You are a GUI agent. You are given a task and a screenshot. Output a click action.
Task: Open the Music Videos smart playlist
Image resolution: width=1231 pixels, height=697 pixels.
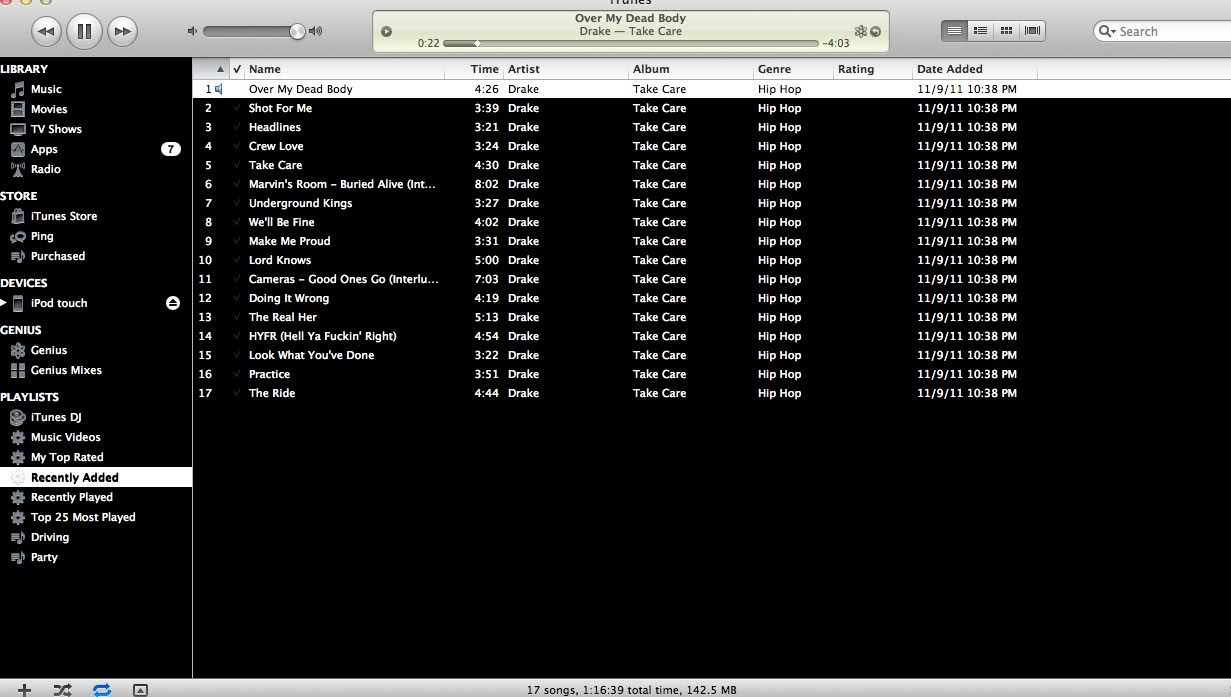[x=66, y=437]
